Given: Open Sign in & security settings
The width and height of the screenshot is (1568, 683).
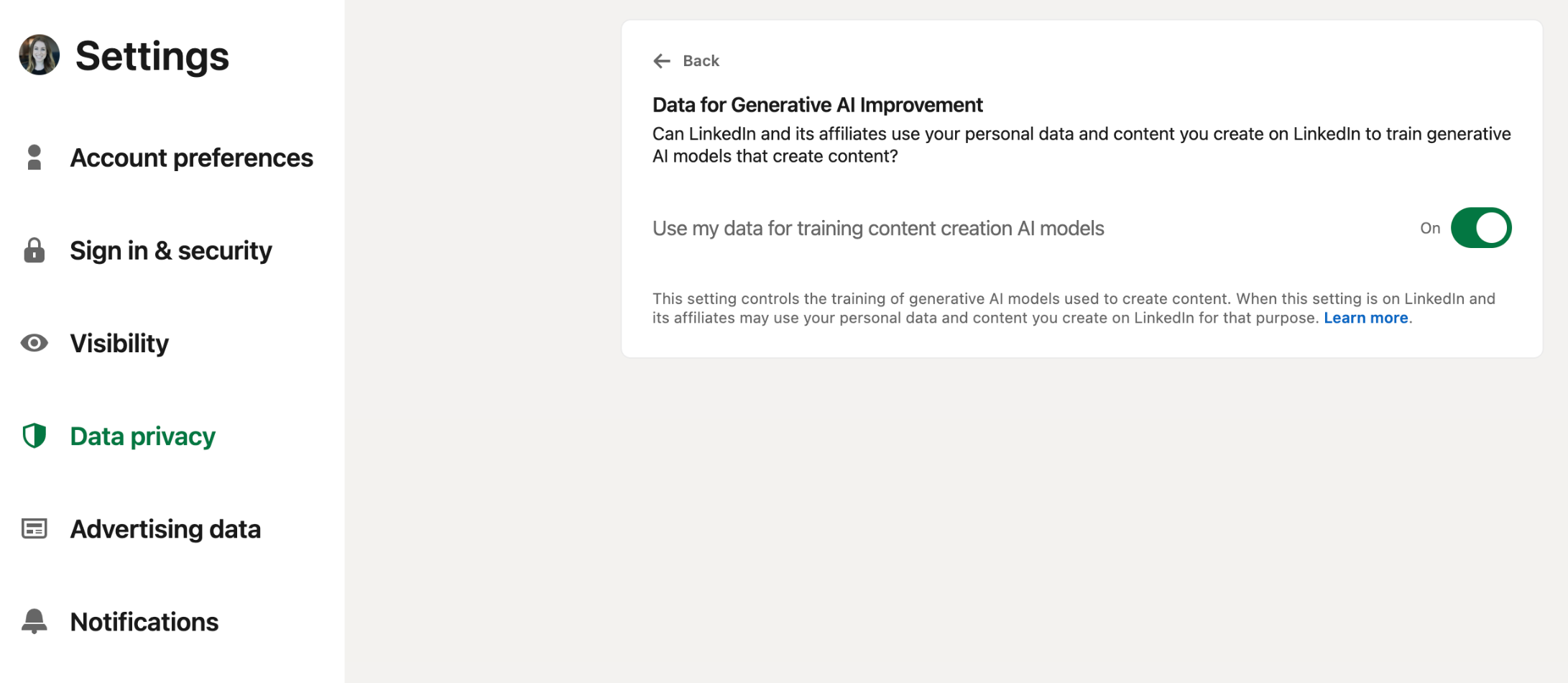Looking at the screenshot, I should point(171,250).
